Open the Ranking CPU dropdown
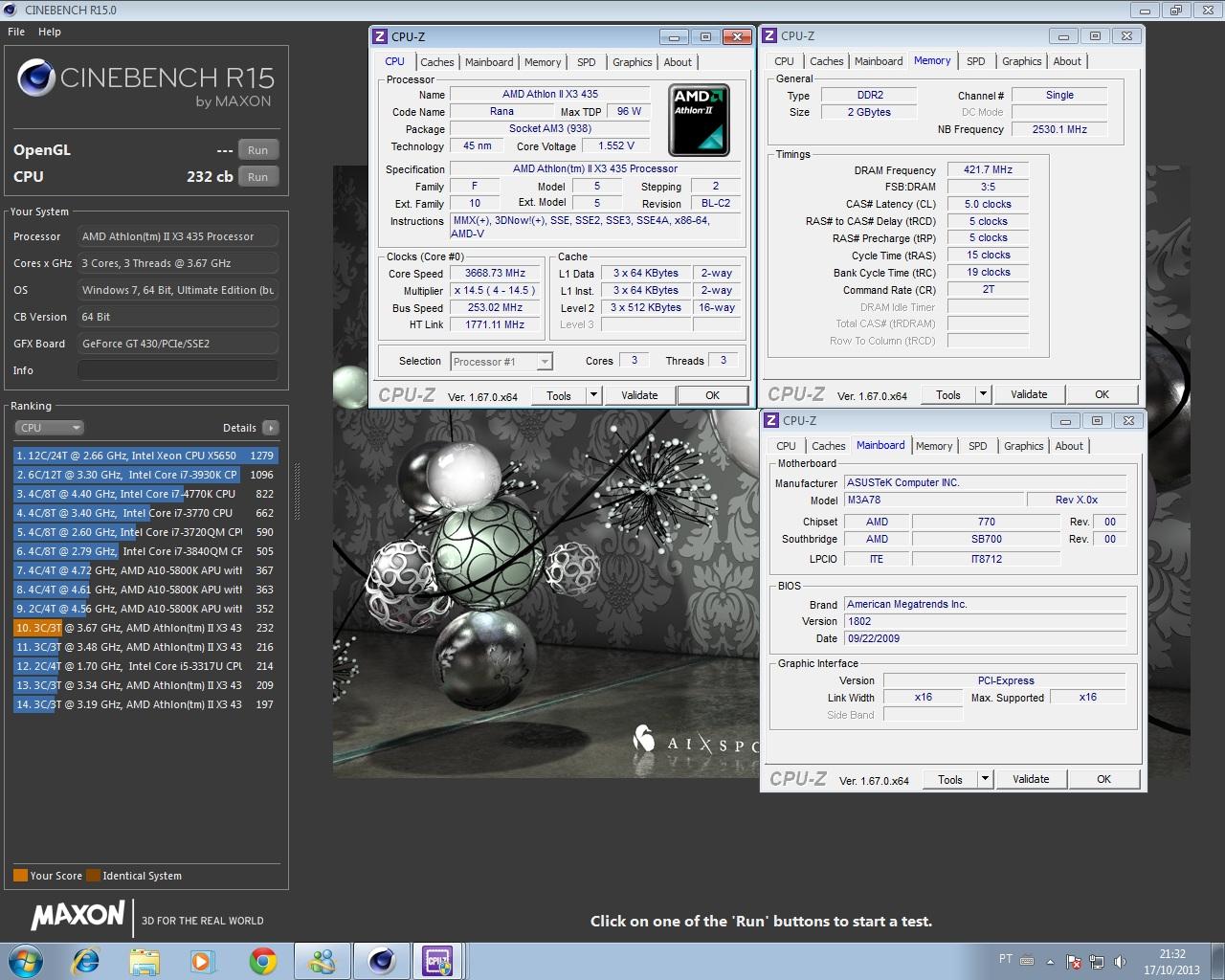This screenshot has height=980, width=1225. tap(49, 428)
